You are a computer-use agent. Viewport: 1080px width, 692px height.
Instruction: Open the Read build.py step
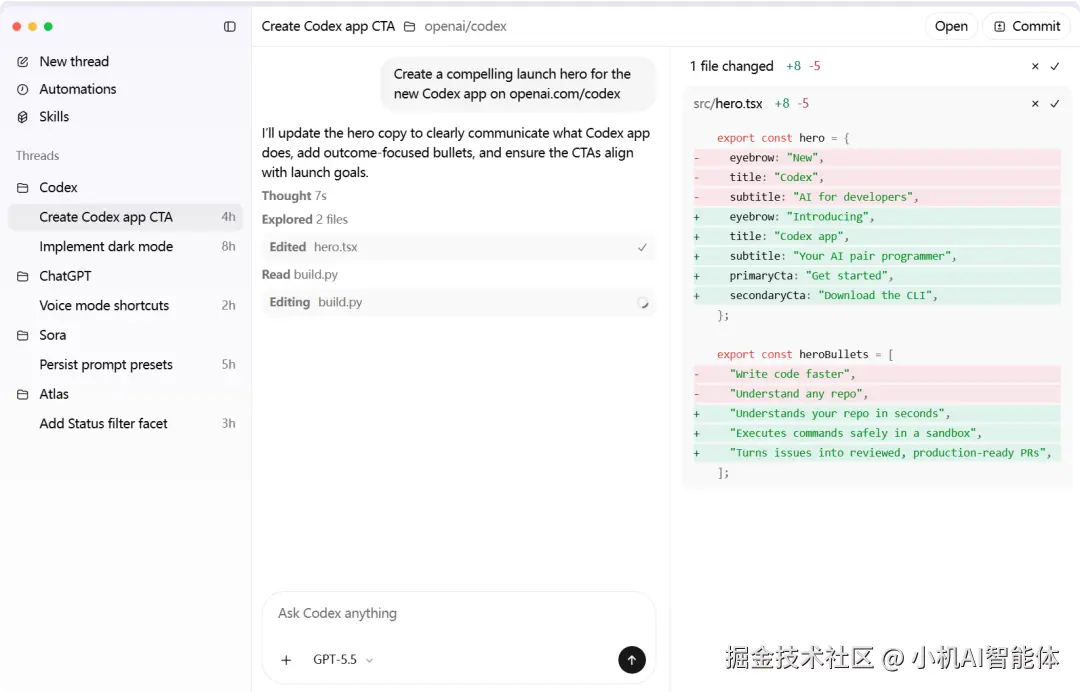pyautogui.click(x=300, y=274)
